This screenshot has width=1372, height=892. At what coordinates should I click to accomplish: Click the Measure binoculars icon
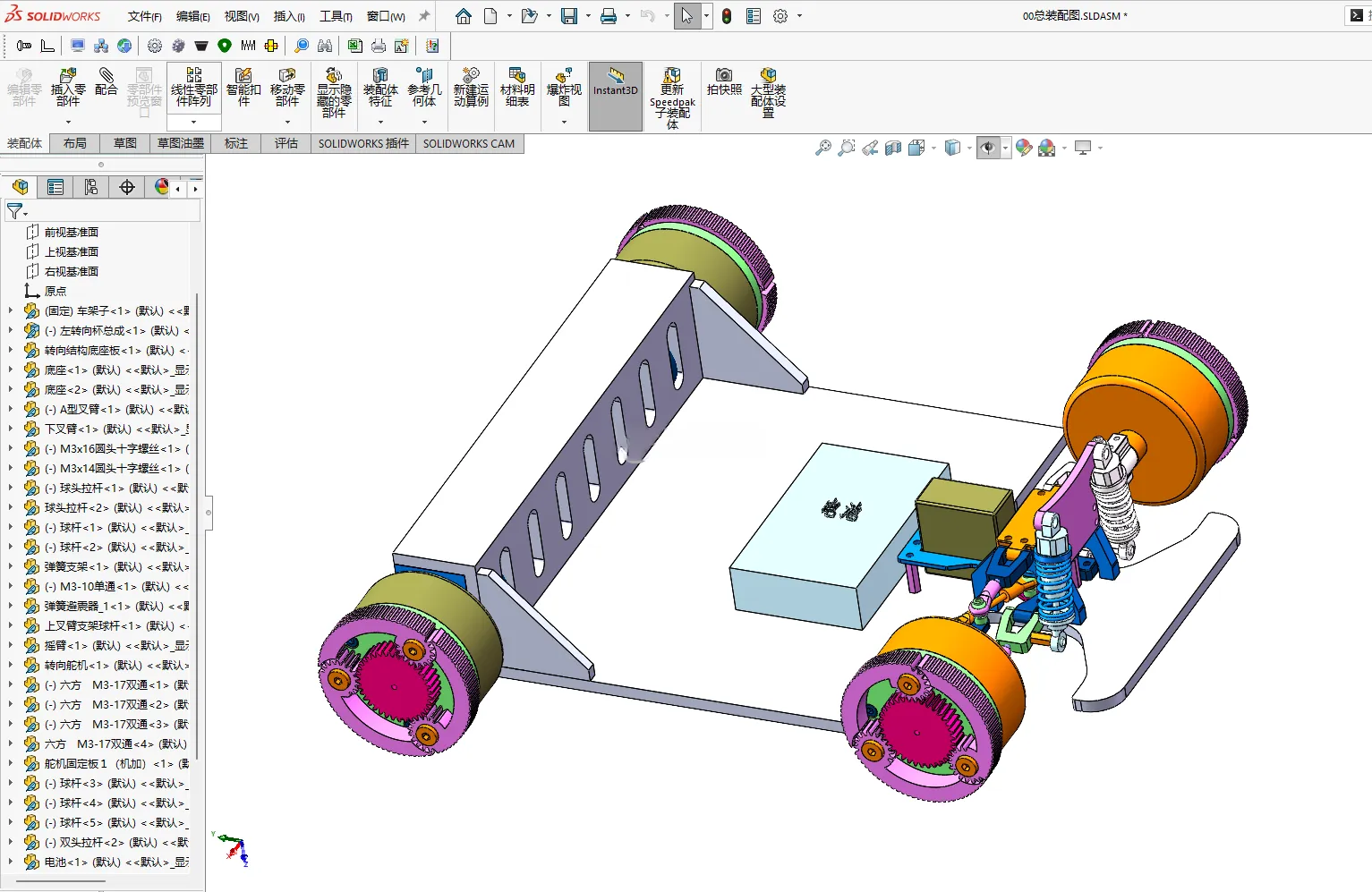coord(325,46)
